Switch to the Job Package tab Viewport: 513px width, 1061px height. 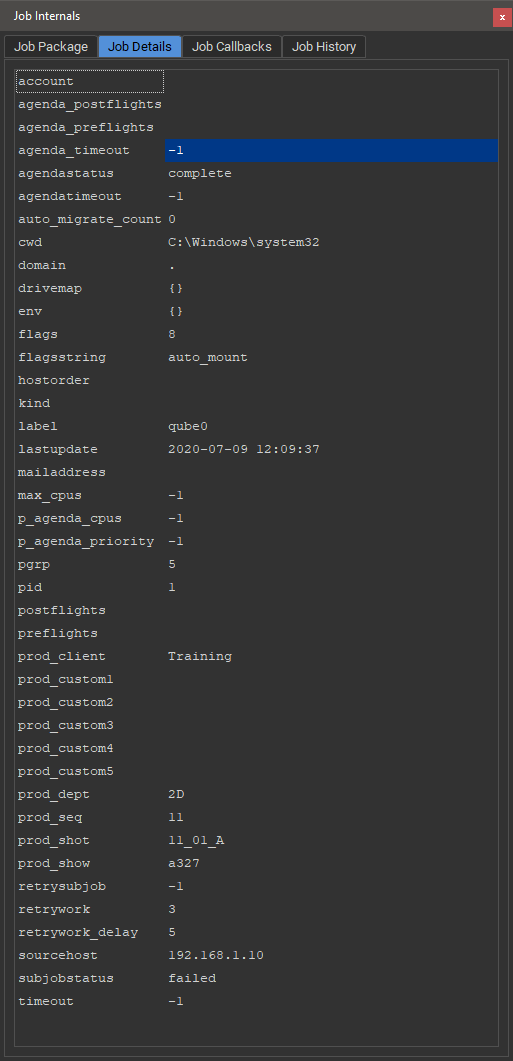[x=51, y=47]
